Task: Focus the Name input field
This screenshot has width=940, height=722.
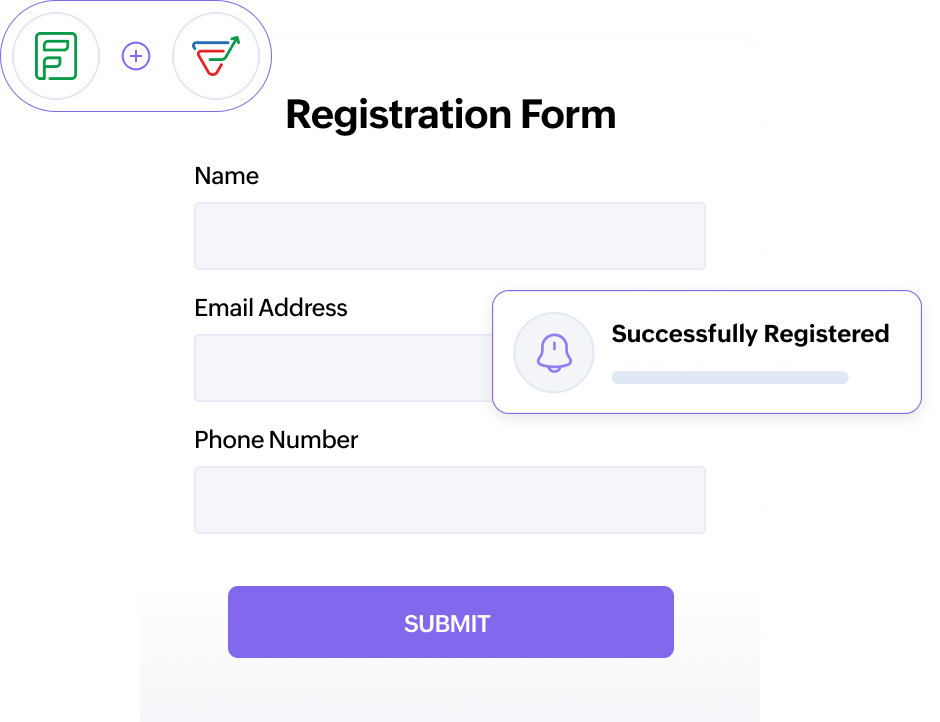Action: click(449, 236)
